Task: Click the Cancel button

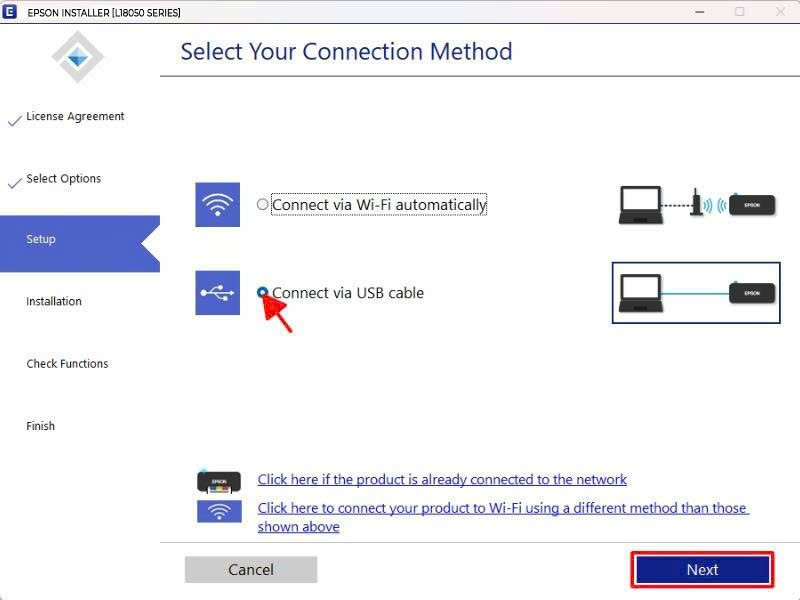Action: [251, 569]
